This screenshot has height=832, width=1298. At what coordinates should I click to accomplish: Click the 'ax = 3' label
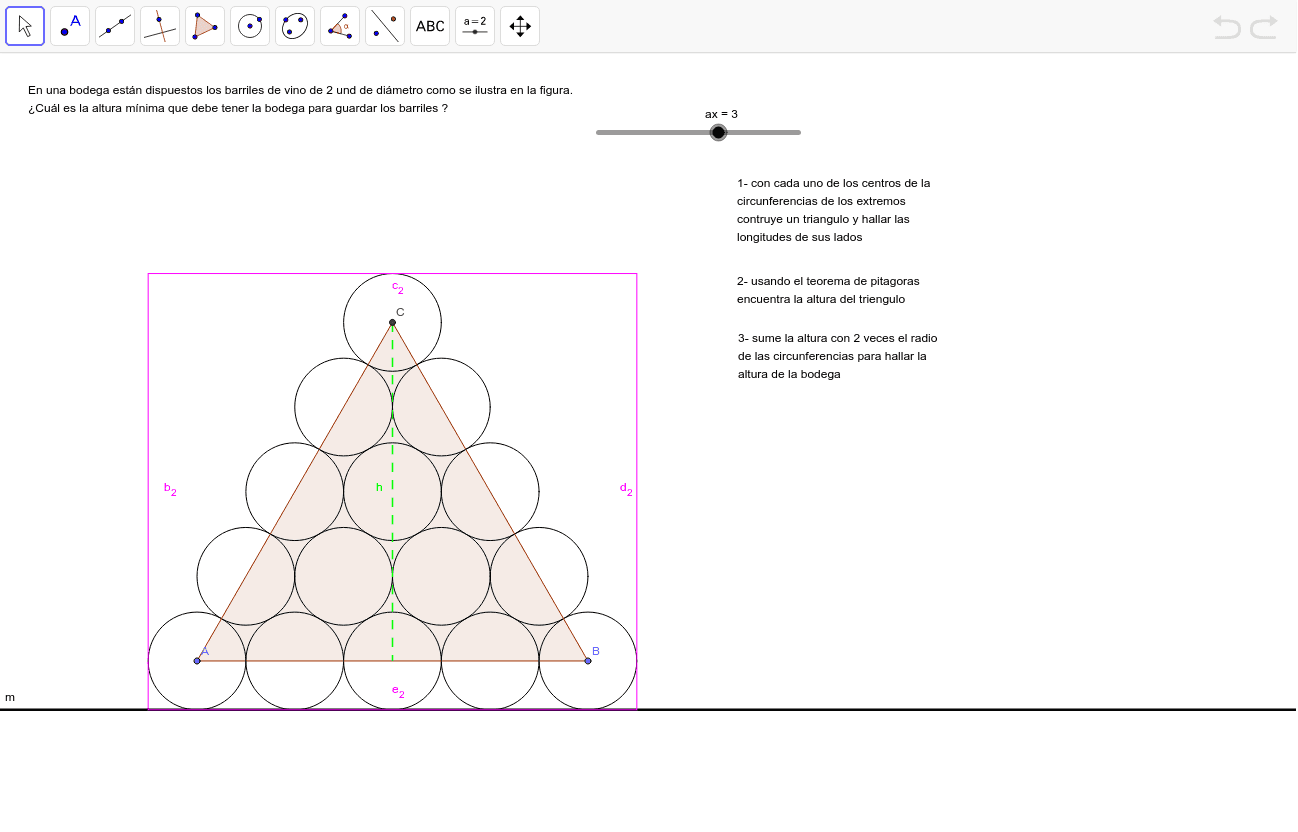pyautogui.click(x=721, y=114)
